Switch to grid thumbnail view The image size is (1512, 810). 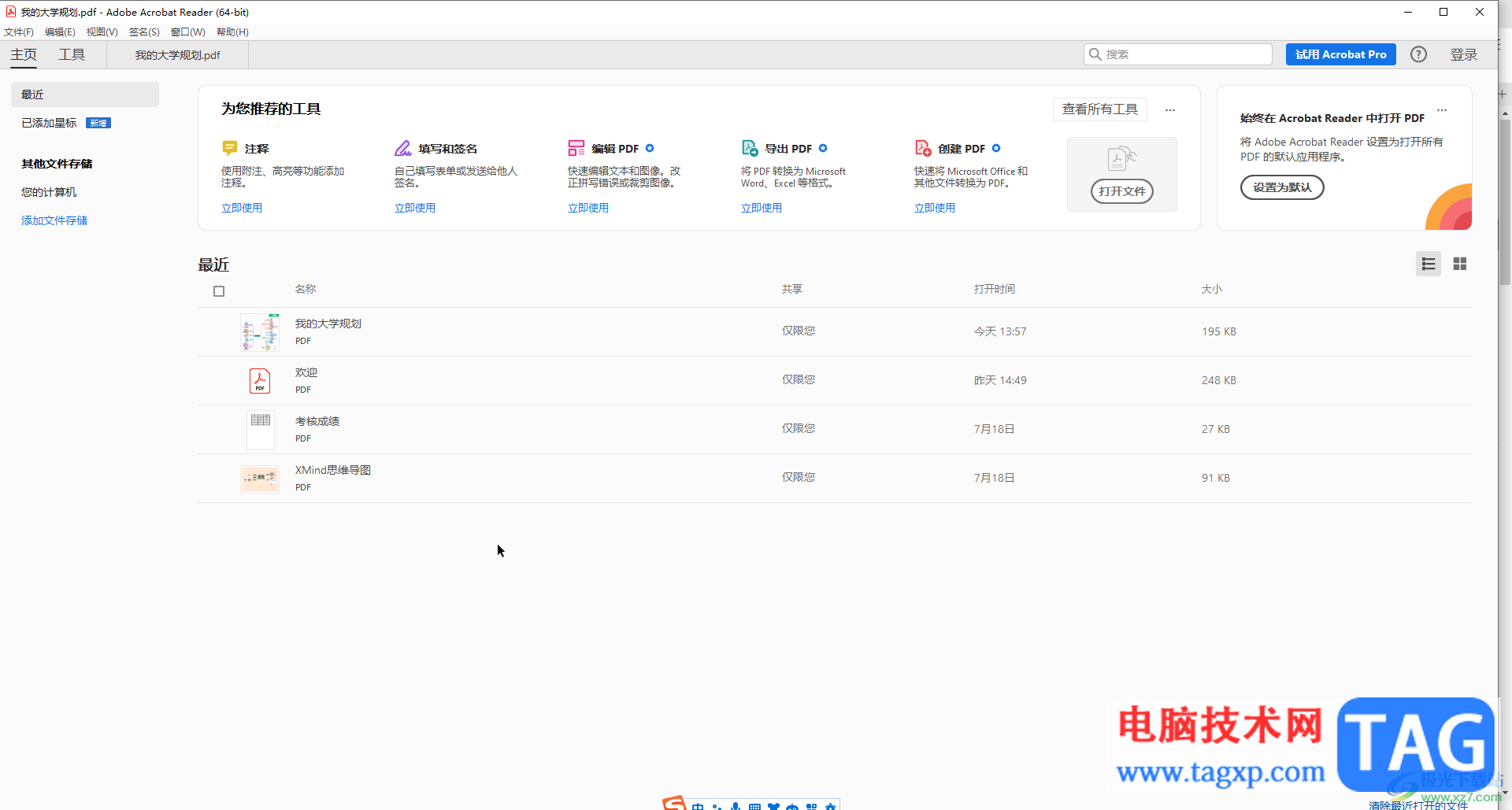pos(1460,264)
